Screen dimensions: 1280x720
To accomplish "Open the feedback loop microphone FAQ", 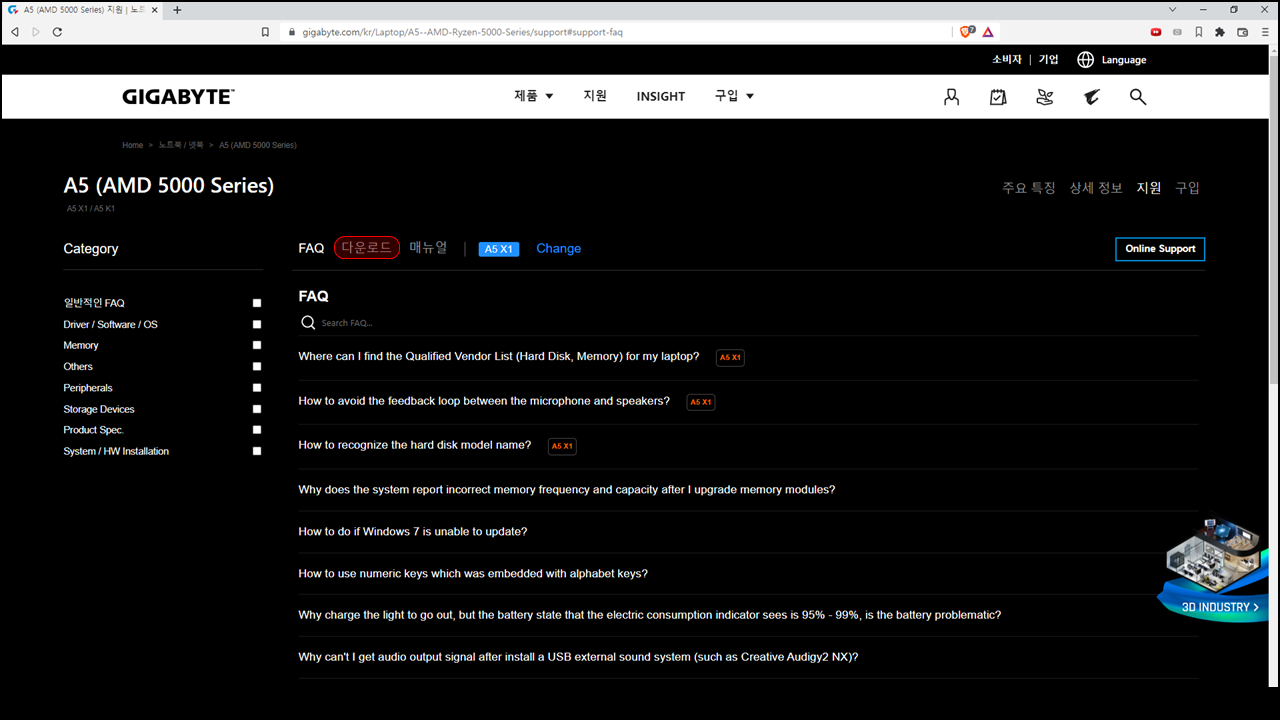I will point(484,401).
